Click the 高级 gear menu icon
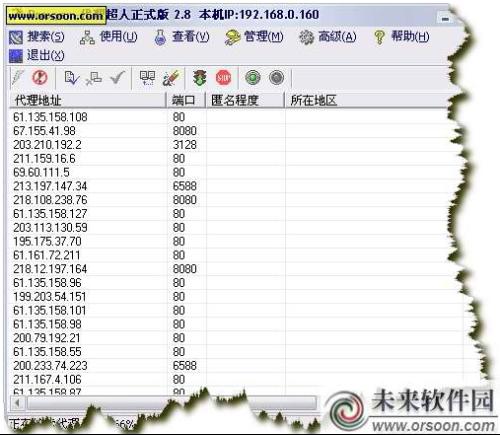The width and height of the screenshot is (500, 435). coord(306,37)
